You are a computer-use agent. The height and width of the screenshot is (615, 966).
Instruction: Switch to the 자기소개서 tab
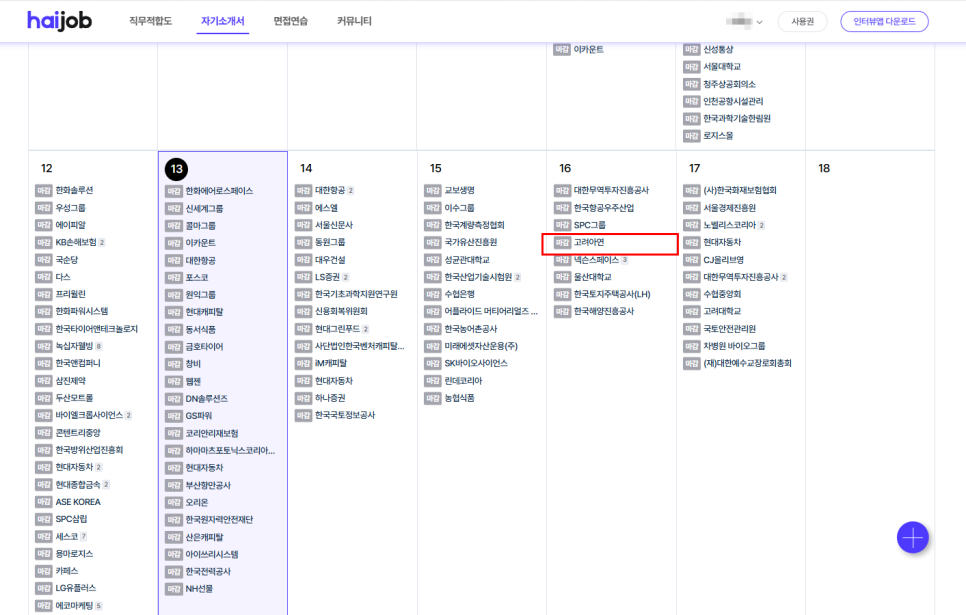(222, 21)
